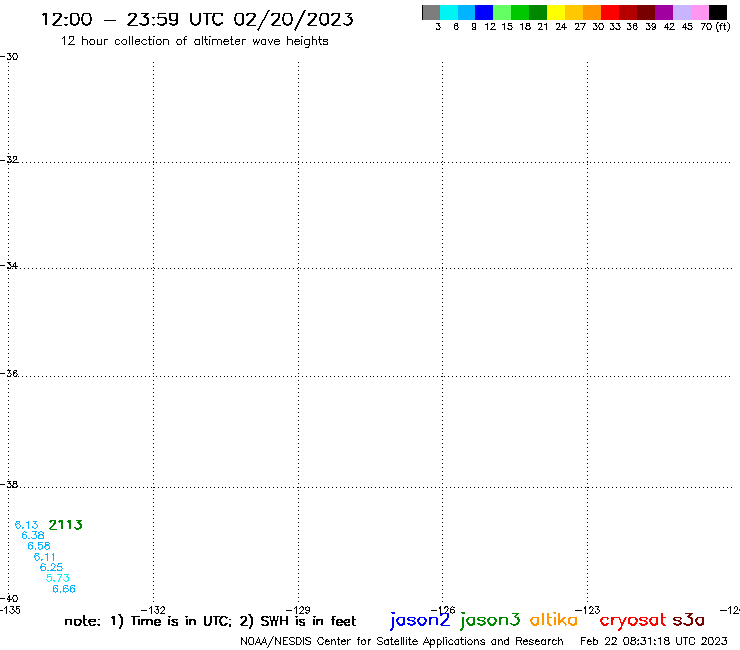This screenshot has width=740, height=650.
Task: Click the -132 longitude axis label
Action: (153, 610)
